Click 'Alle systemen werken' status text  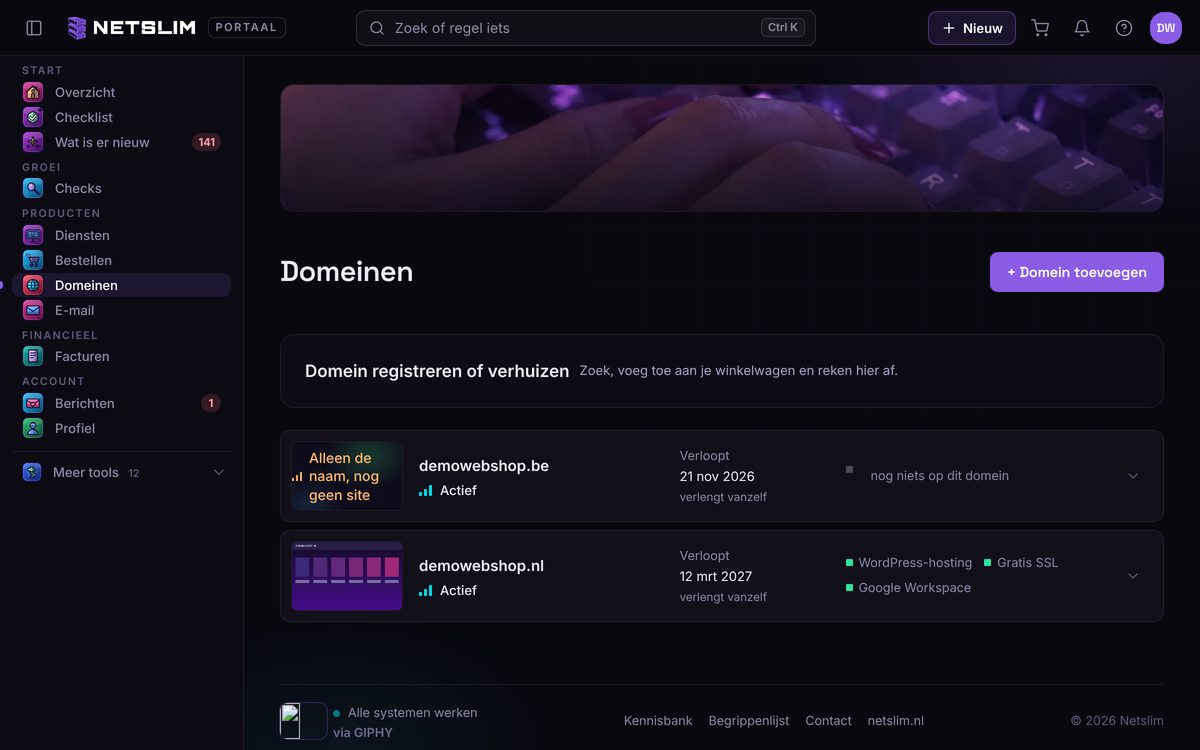coord(412,713)
